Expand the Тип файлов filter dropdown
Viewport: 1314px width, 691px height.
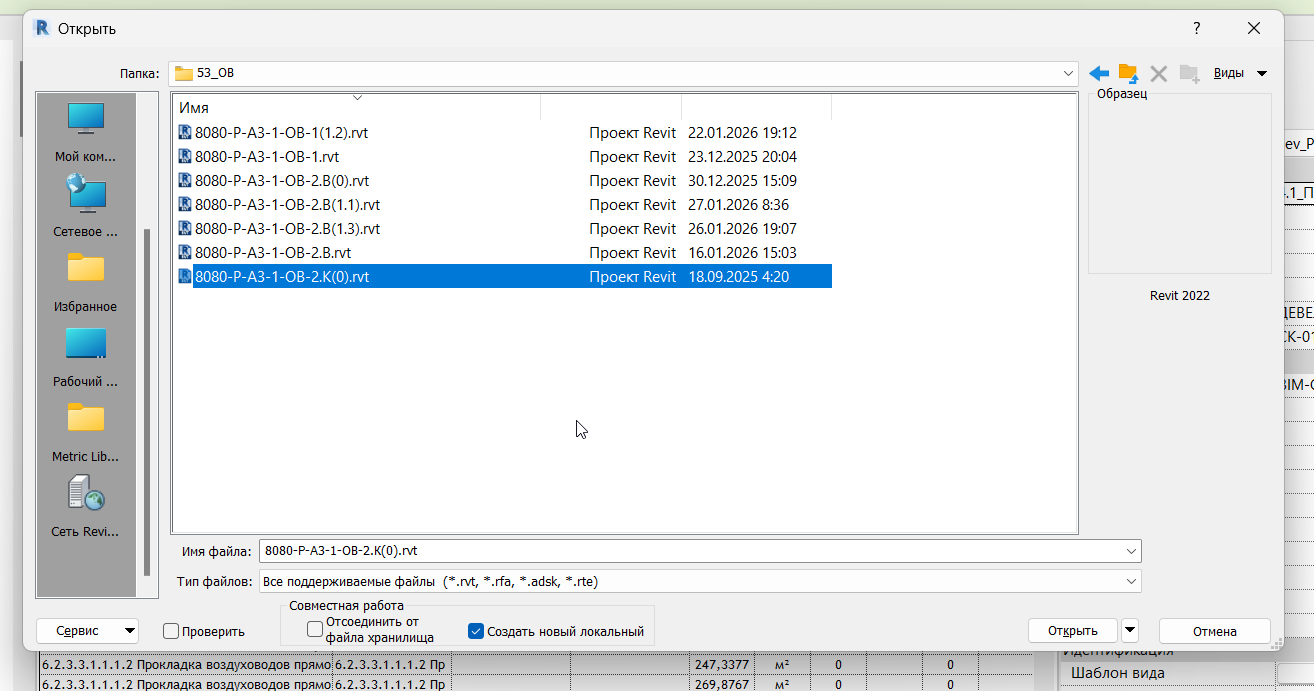pyautogui.click(x=1131, y=581)
